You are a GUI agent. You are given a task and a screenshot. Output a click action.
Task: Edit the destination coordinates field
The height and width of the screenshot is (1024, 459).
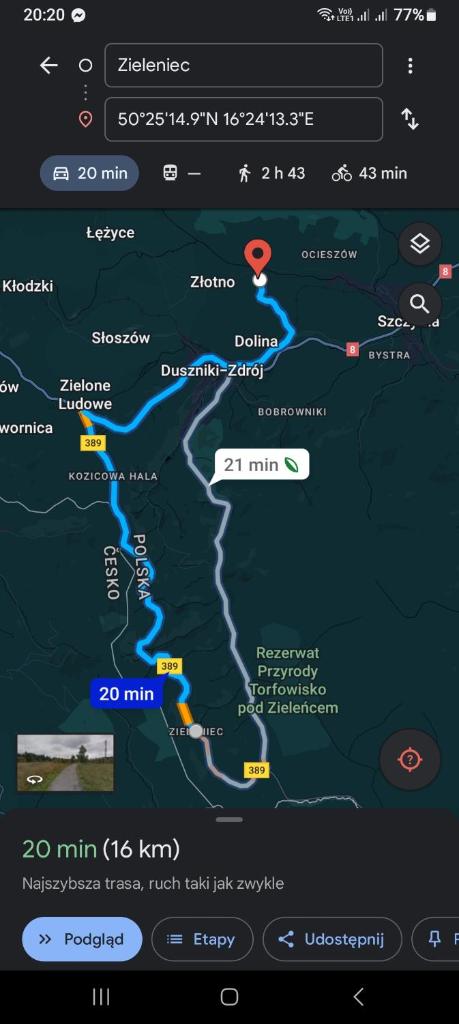click(x=244, y=119)
